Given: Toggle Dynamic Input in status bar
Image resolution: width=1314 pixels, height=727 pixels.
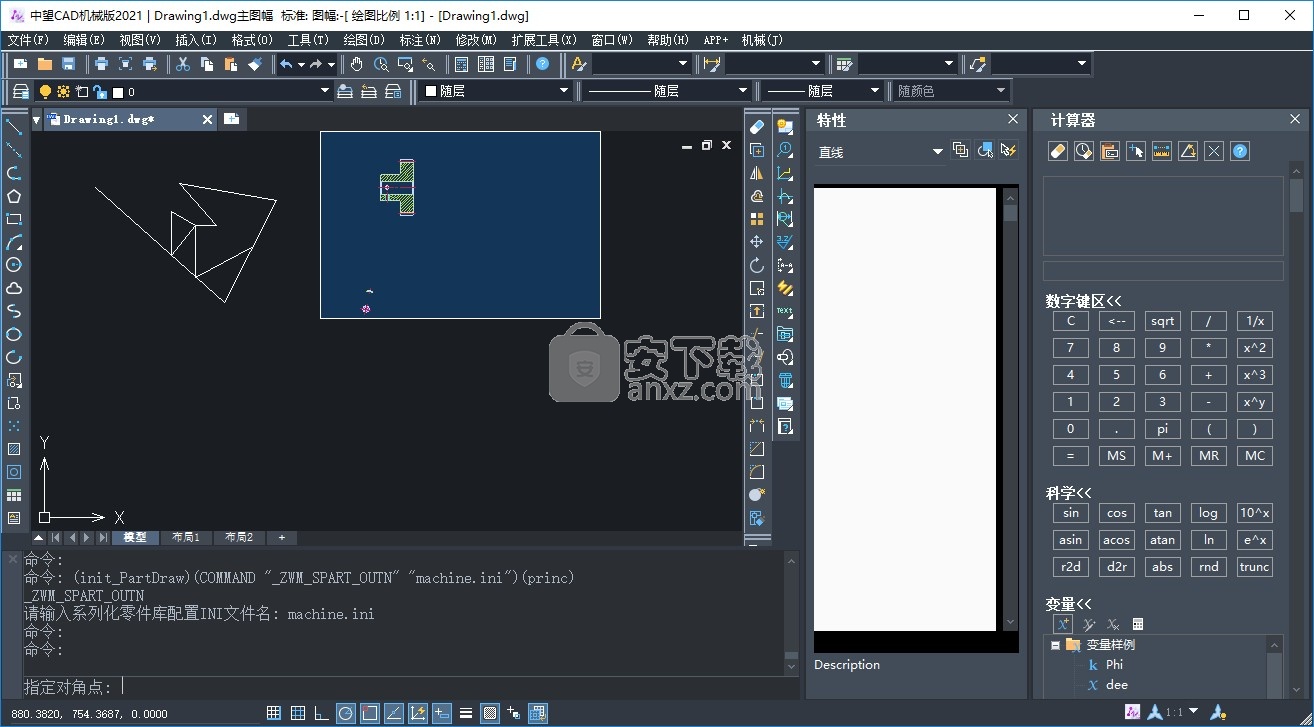Looking at the screenshot, I should point(442,713).
